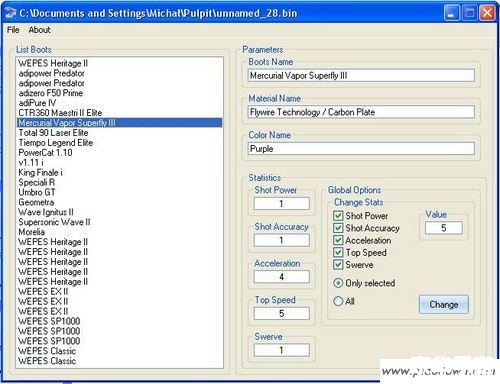Select adizero F50 Prime in boots list

tap(119, 93)
